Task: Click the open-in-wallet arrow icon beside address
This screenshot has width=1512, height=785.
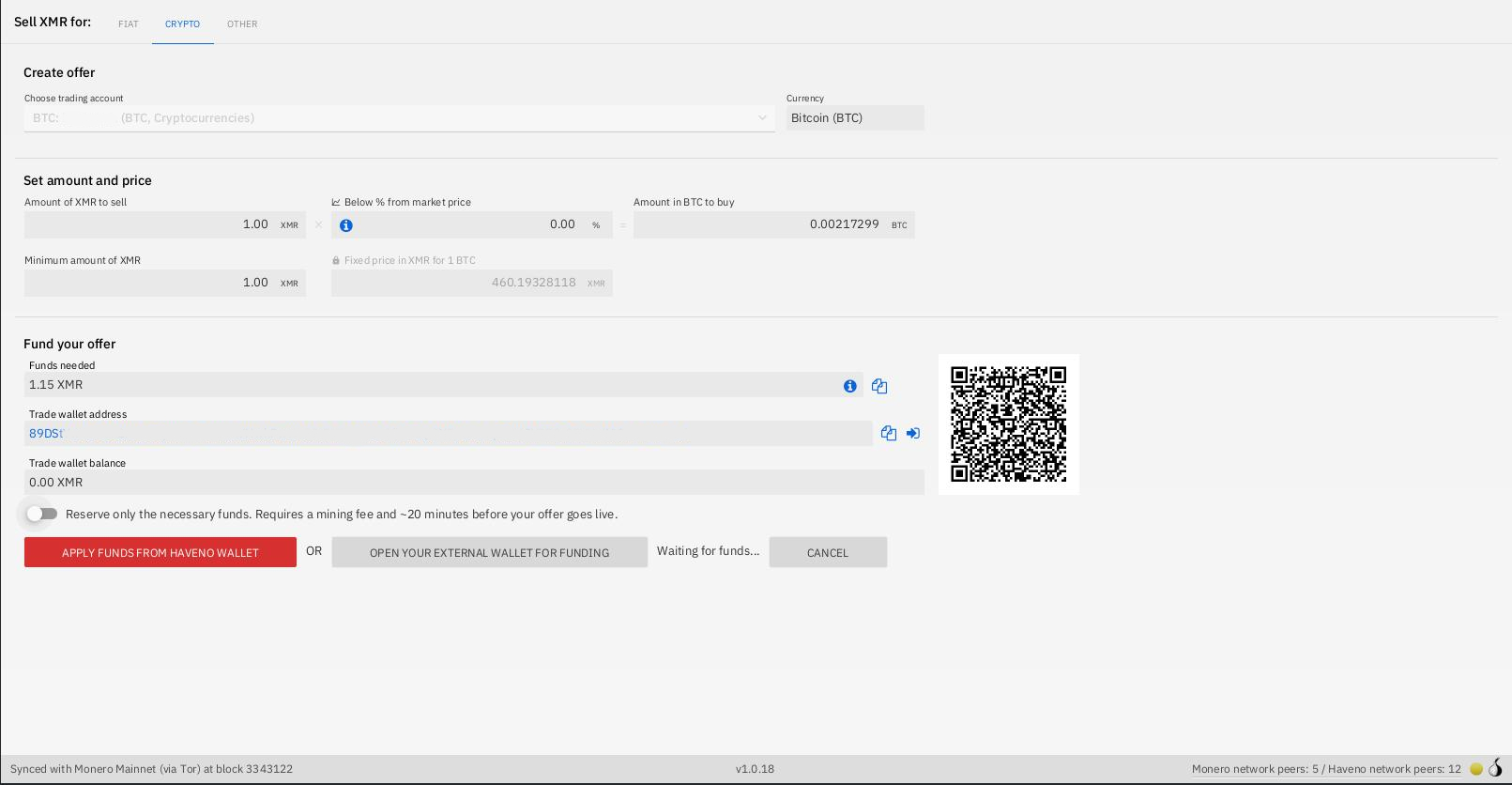Action: [x=913, y=433]
